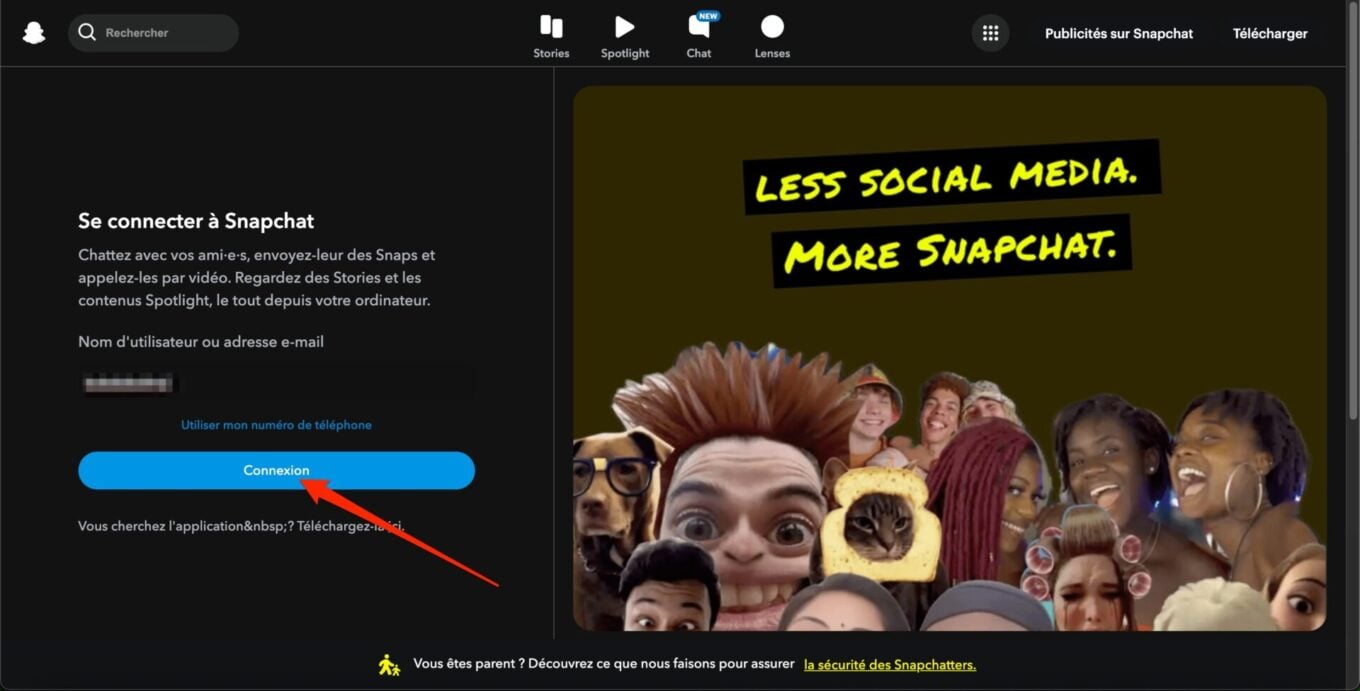Image resolution: width=1360 pixels, height=691 pixels.
Task: Open the apps grid menu
Action: click(990, 33)
